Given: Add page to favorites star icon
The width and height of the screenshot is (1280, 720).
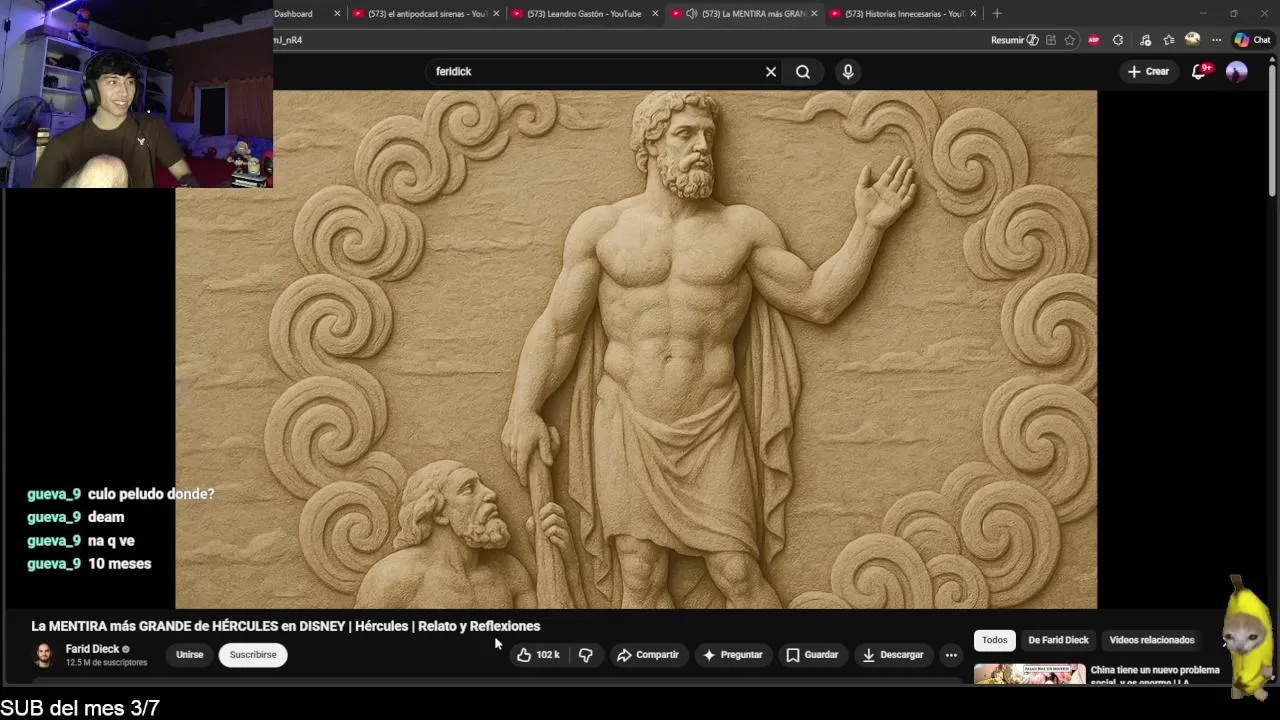Looking at the screenshot, I should pos(1070,40).
